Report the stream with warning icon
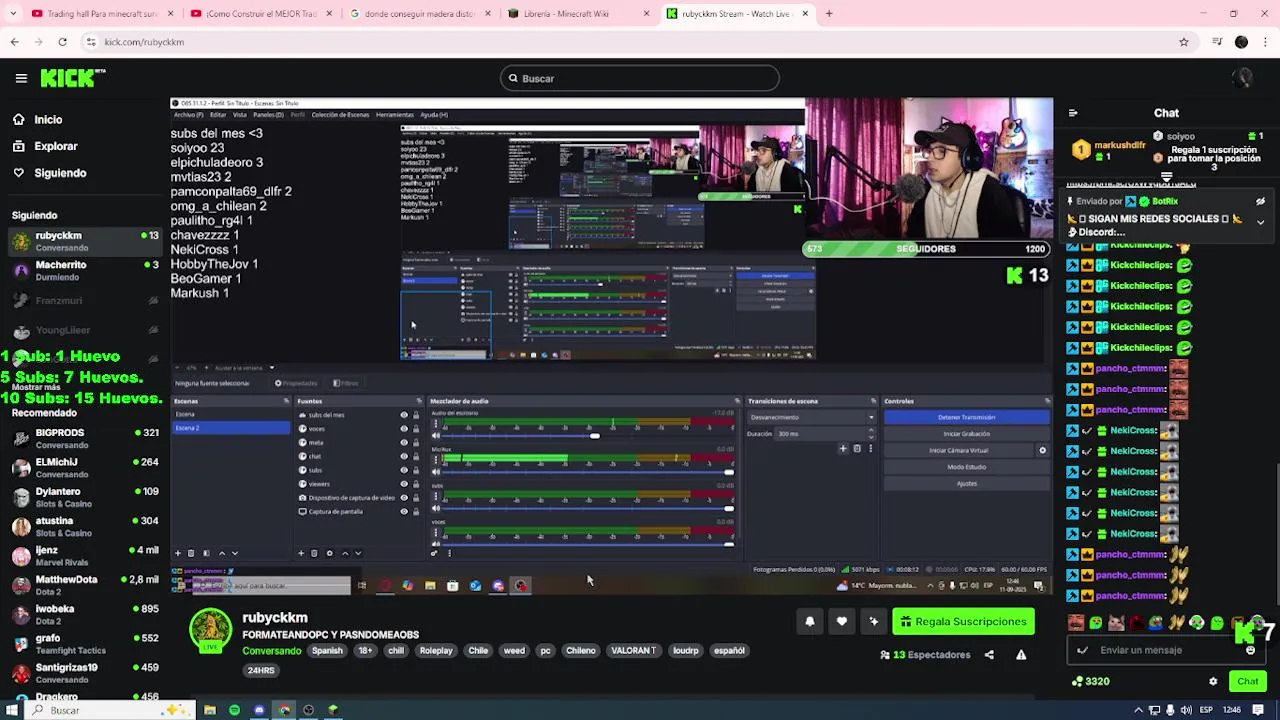This screenshot has width=1280, height=720. pos(1021,655)
